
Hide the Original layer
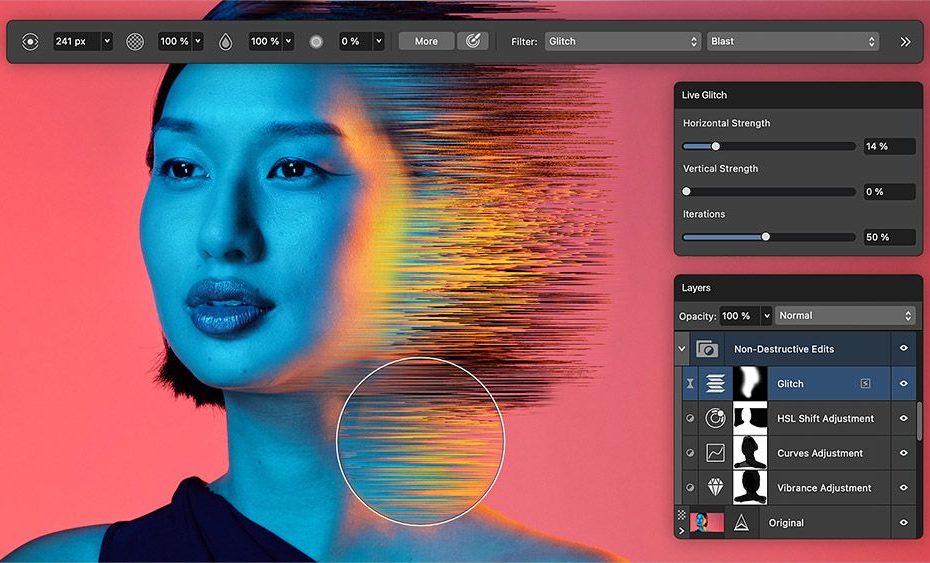point(903,522)
